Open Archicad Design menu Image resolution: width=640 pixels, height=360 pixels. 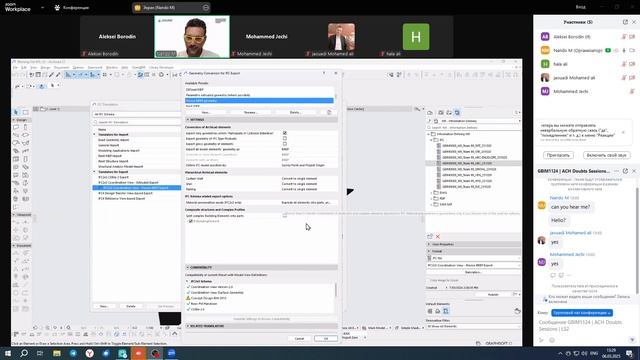46,67
